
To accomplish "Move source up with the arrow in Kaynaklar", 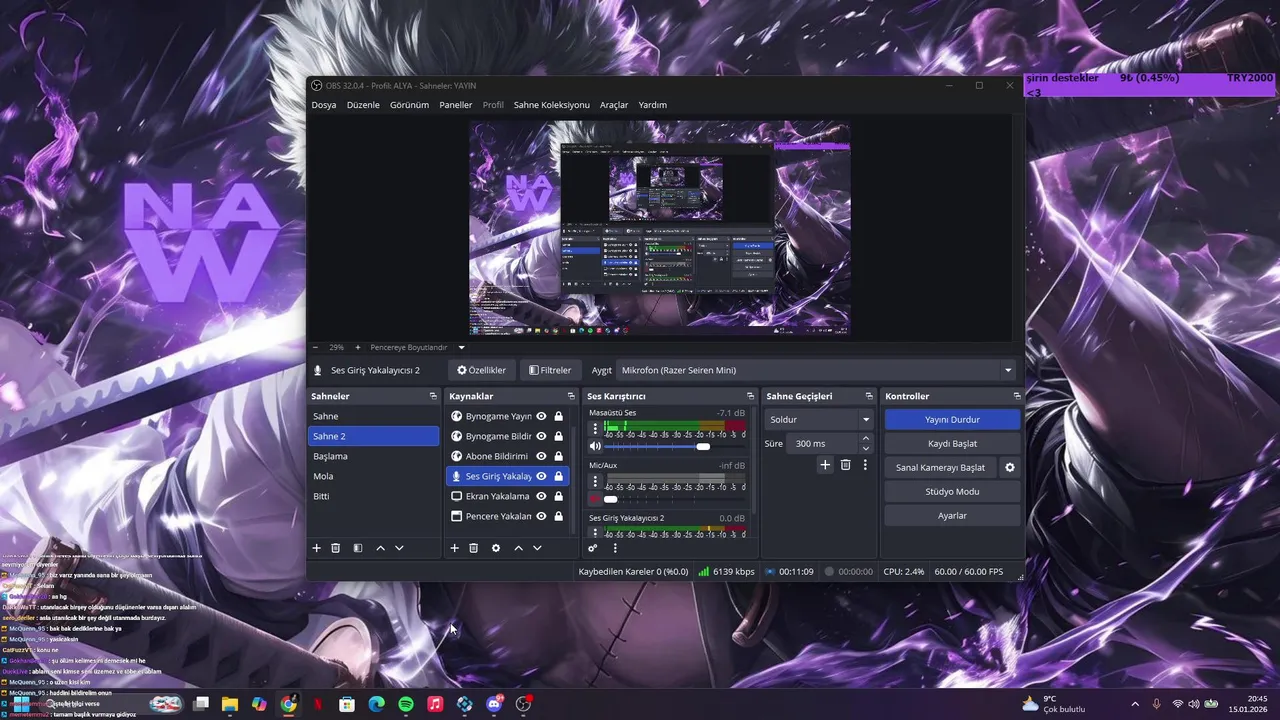I will [x=518, y=548].
